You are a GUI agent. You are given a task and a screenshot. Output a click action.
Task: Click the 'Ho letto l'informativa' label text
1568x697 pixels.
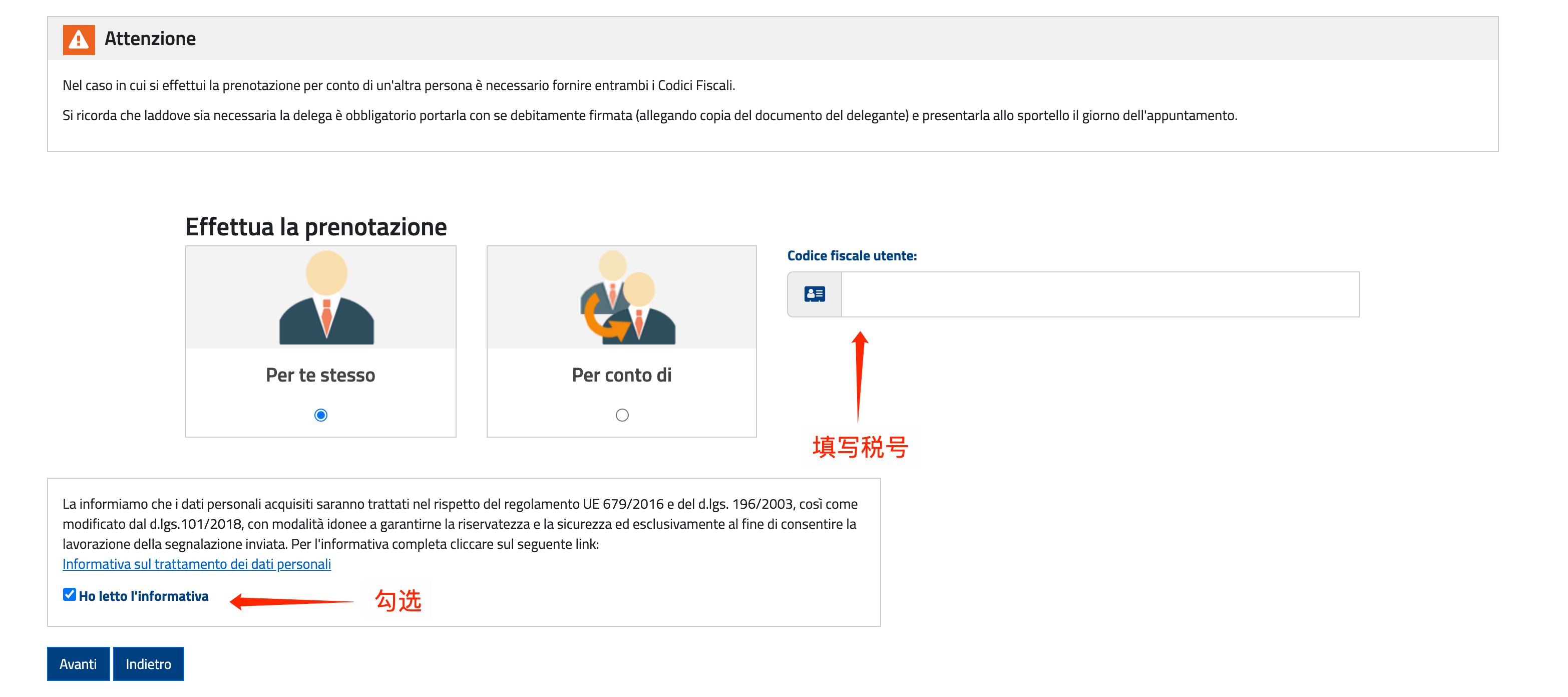tap(144, 596)
